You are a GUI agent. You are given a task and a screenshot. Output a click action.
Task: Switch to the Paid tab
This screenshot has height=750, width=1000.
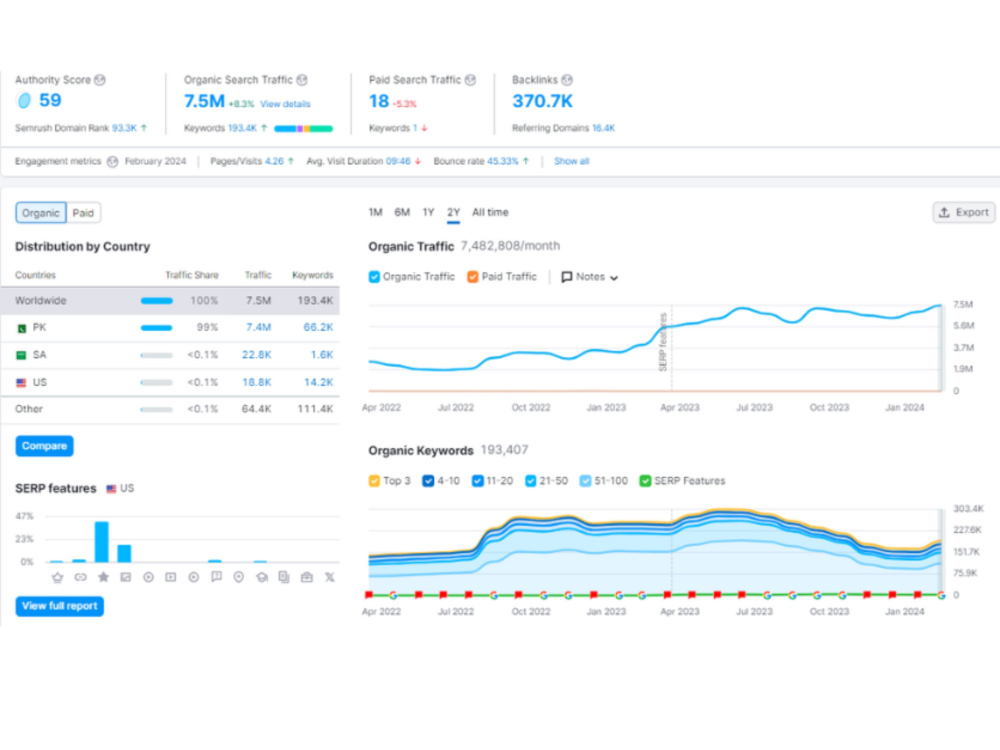pos(83,213)
